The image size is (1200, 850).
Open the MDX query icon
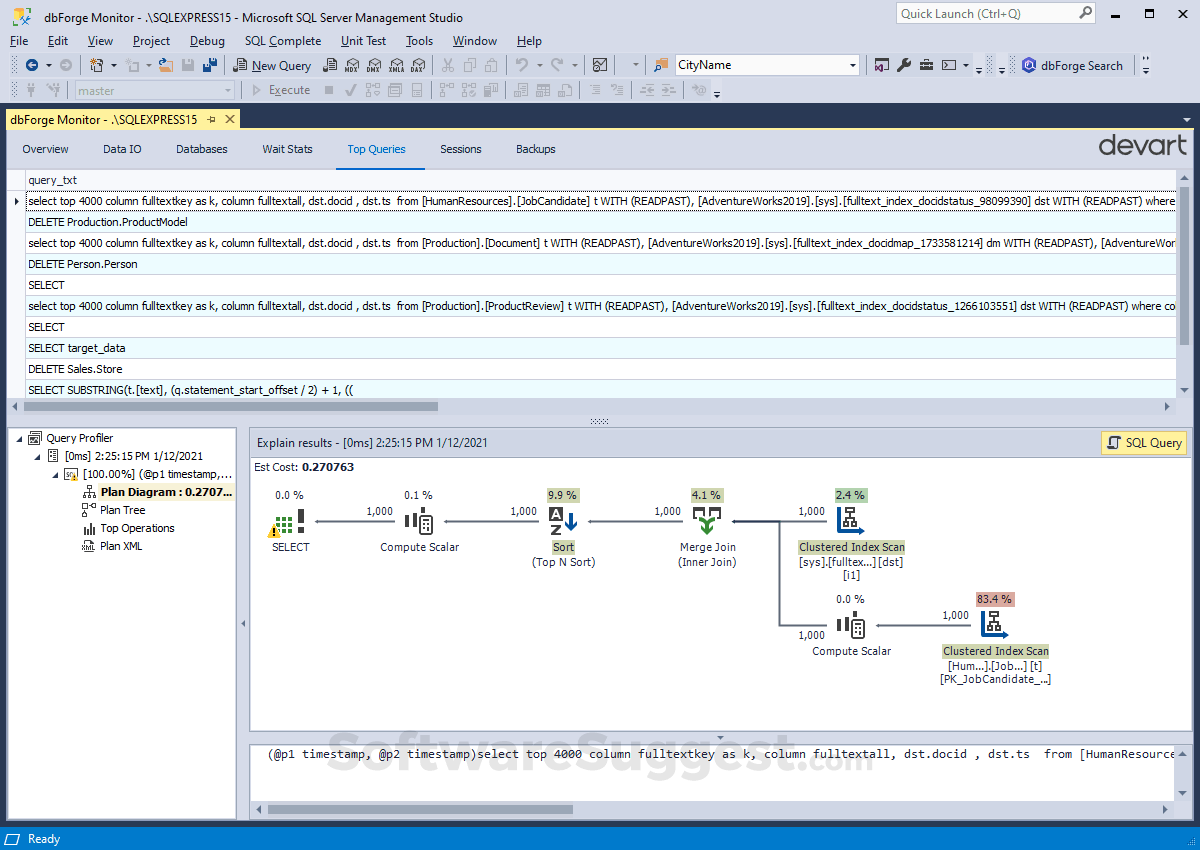[x=351, y=65]
